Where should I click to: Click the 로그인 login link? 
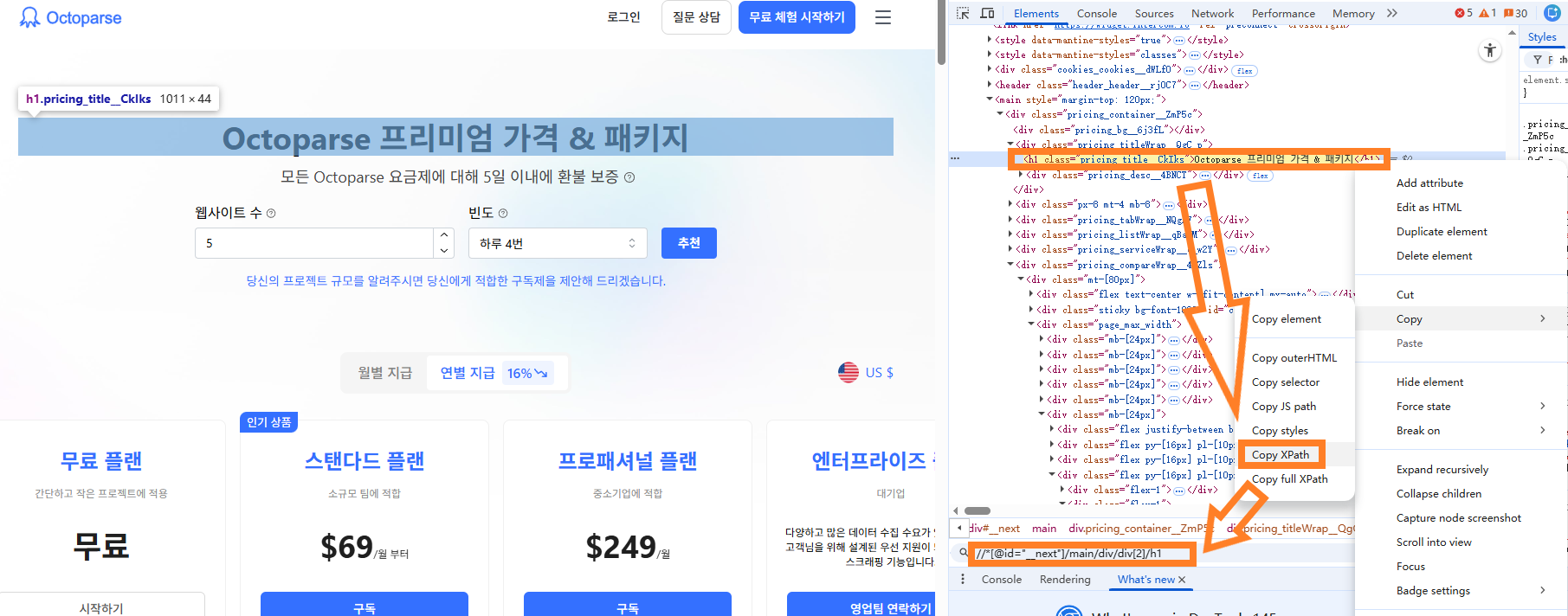click(x=623, y=17)
